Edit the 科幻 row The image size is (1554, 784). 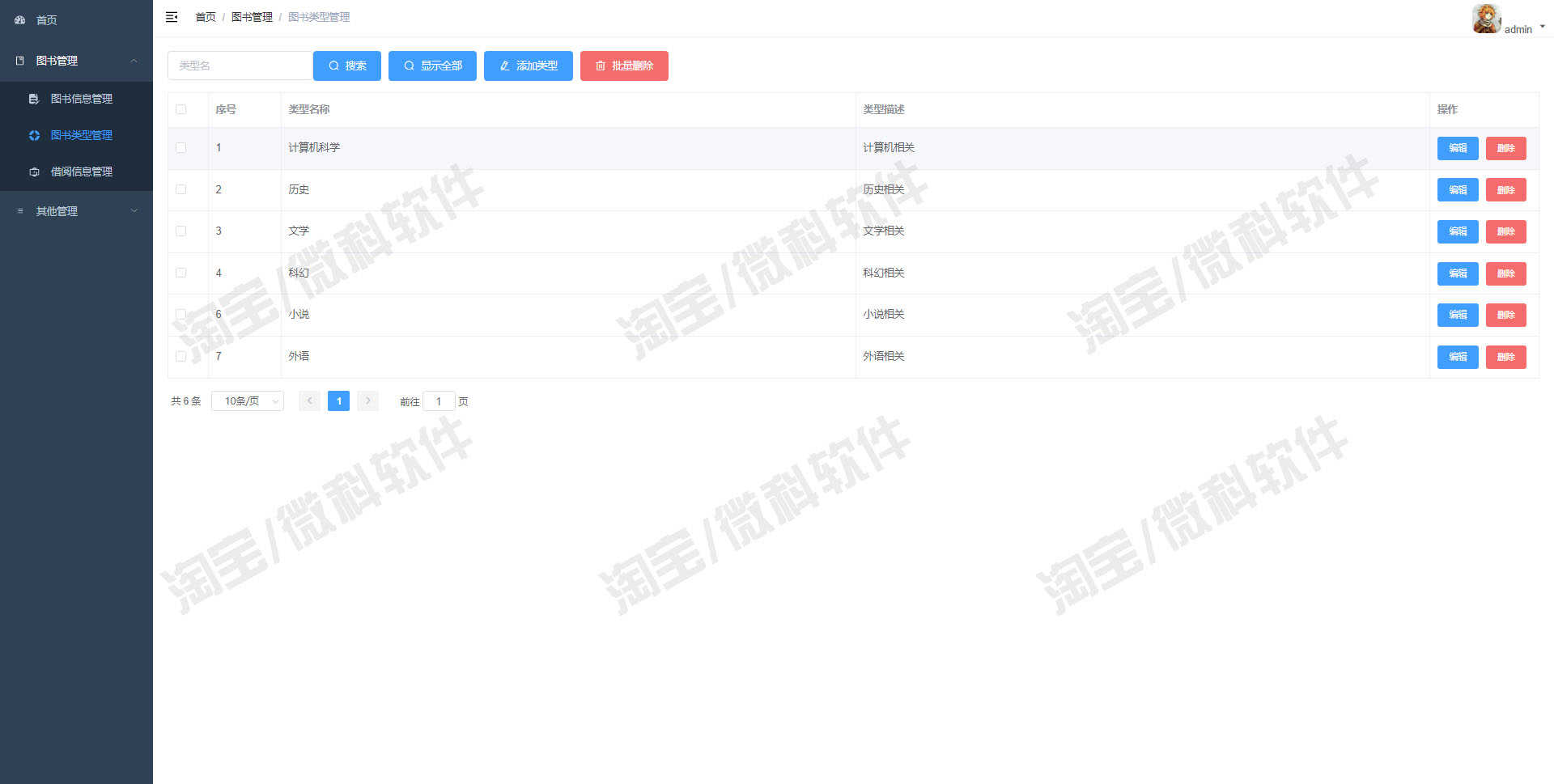(1458, 273)
